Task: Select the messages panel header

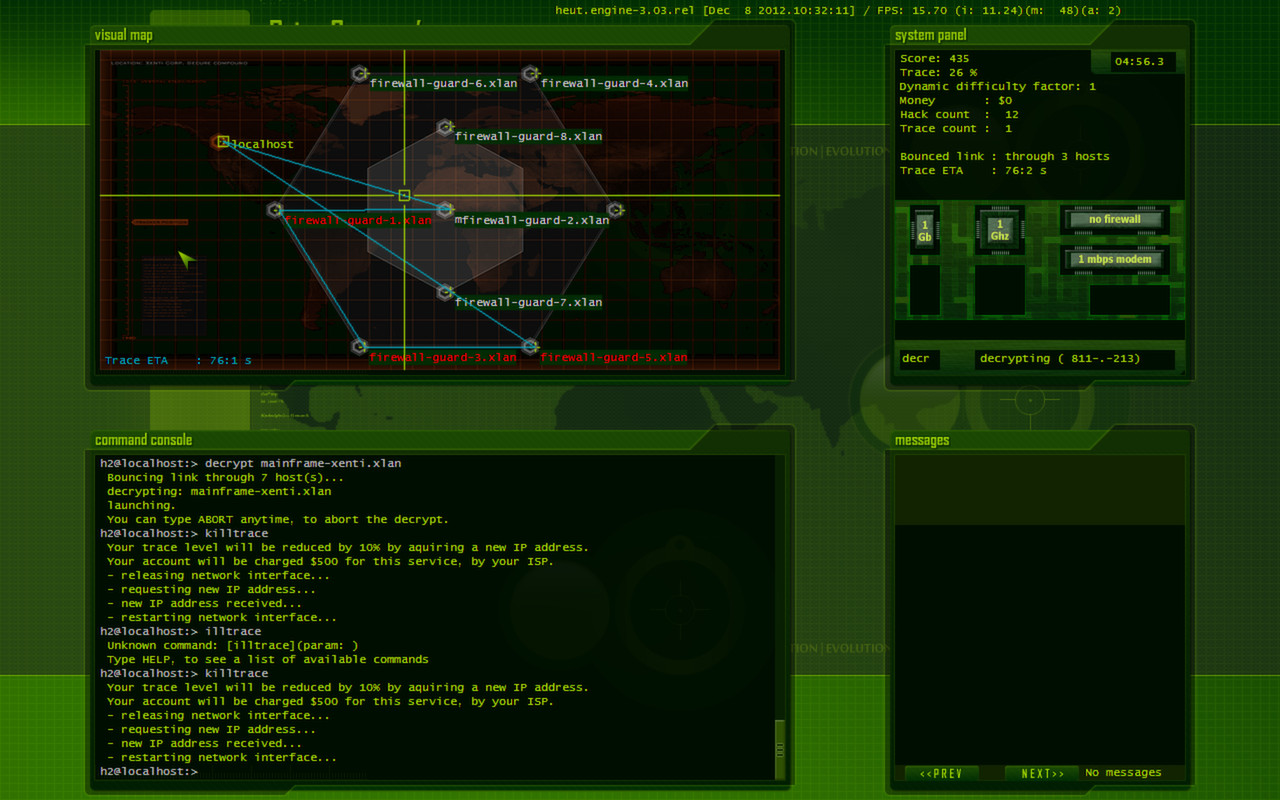Action: (918, 439)
